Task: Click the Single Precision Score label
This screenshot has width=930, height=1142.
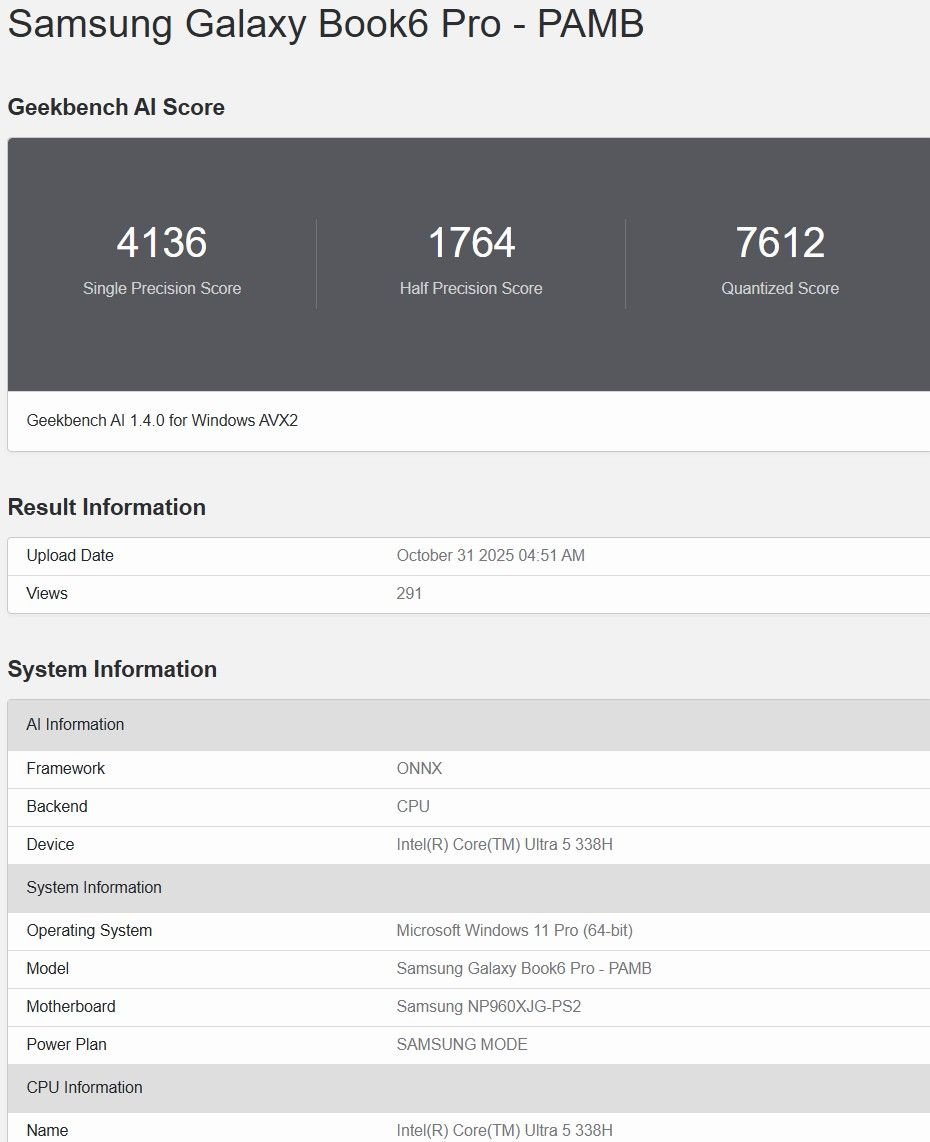Action: pos(162,288)
